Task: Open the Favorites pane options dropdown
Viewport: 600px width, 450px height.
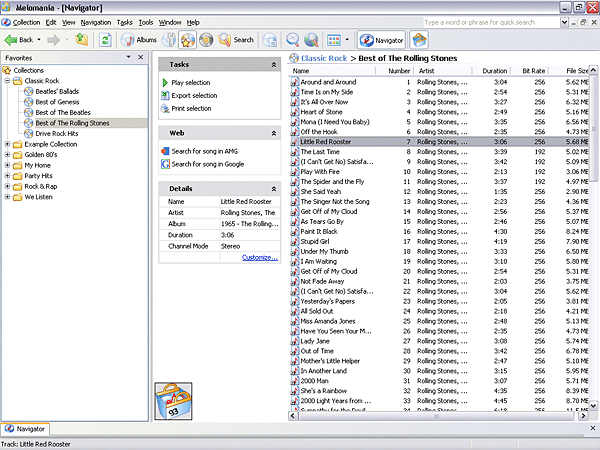Action: [129, 57]
